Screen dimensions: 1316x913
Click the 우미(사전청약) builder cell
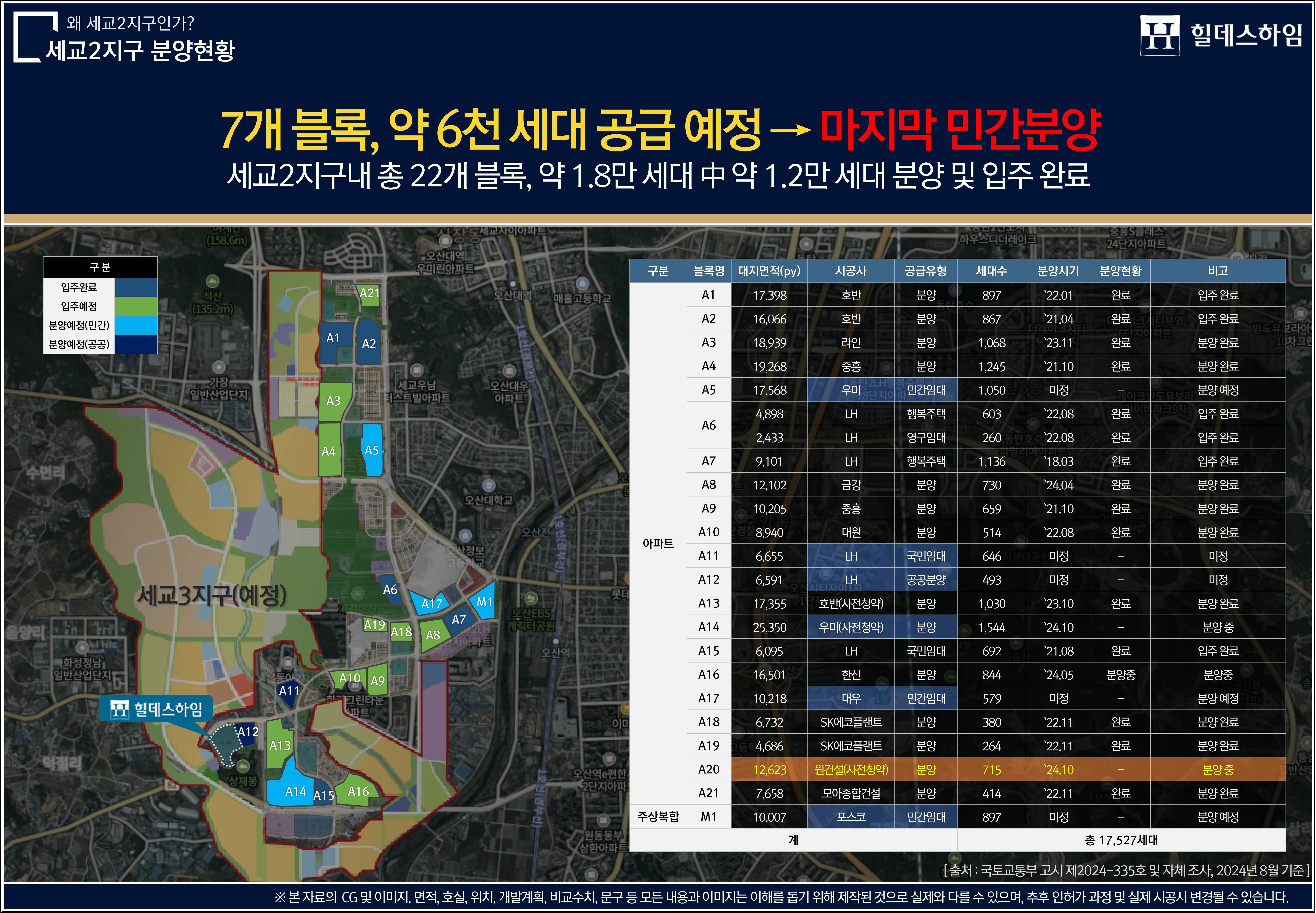[x=851, y=627]
